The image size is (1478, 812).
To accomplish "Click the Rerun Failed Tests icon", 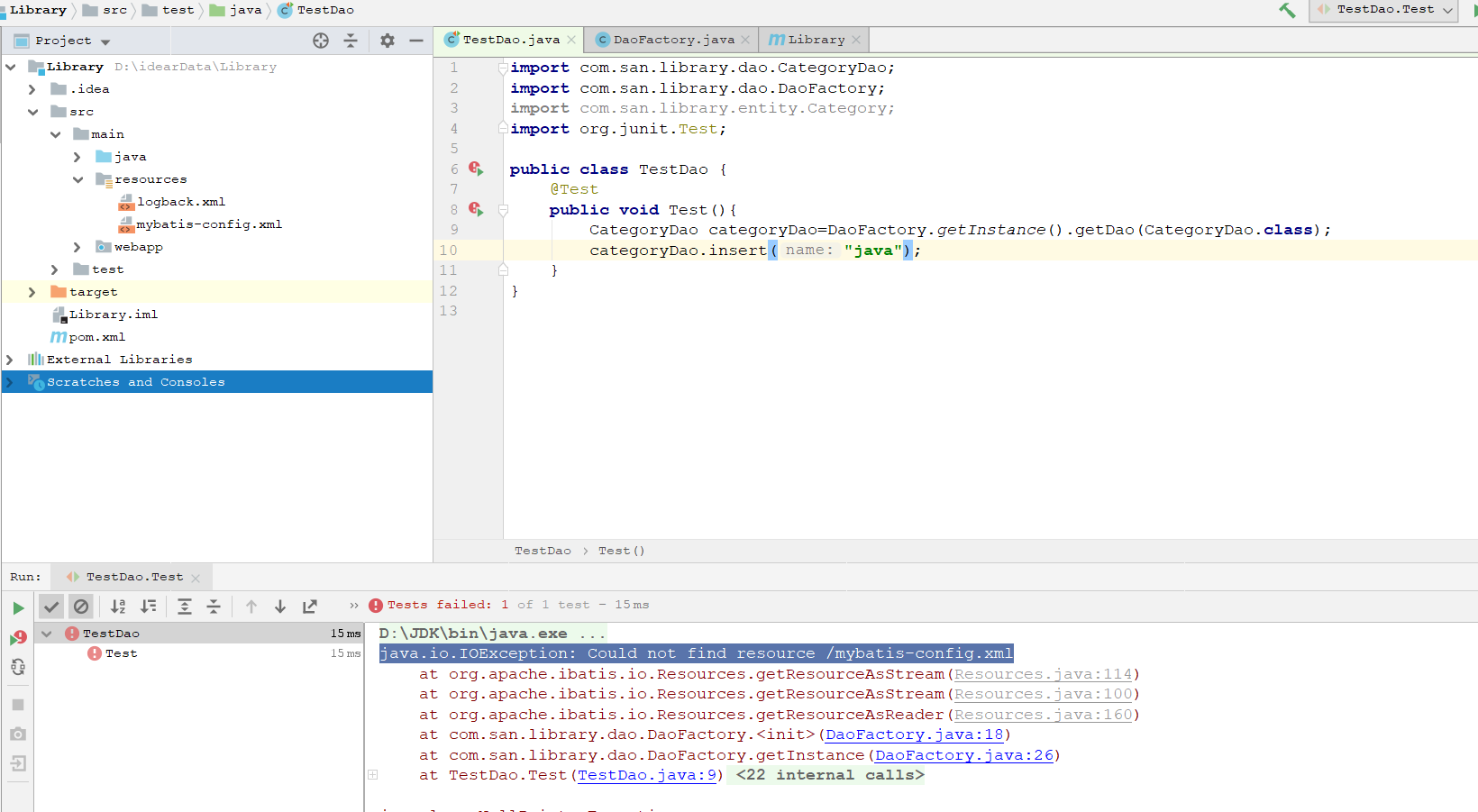I will tap(18, 638).
